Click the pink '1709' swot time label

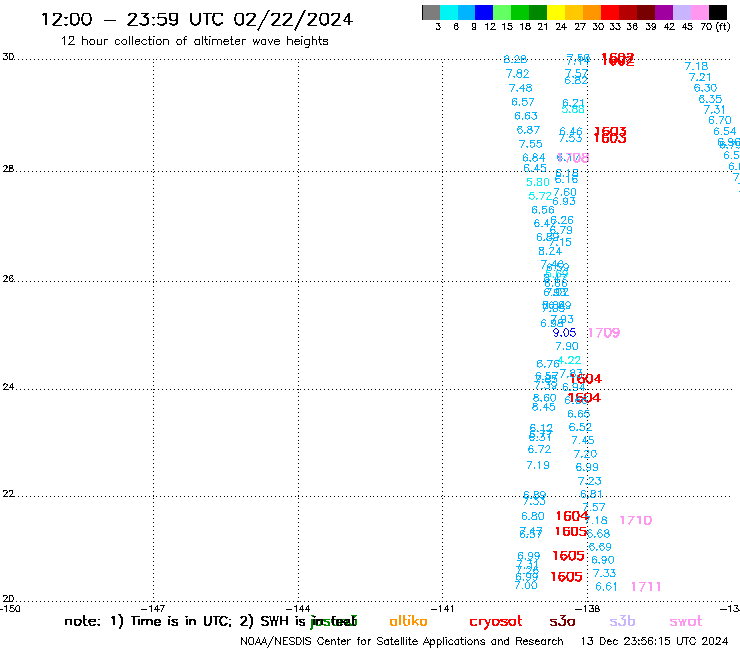click(x=604, y=333)
